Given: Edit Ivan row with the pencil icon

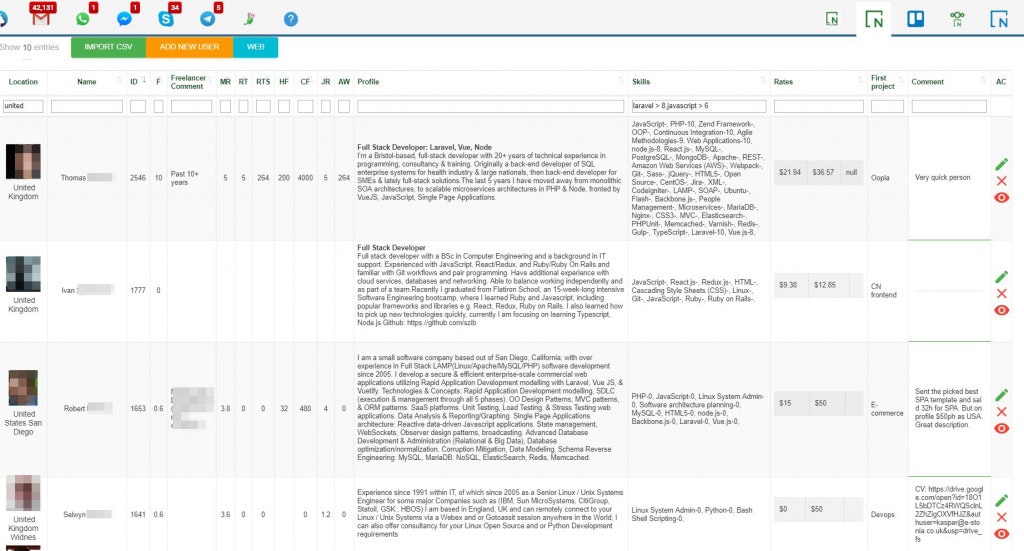Looking at the screenshot, I should (x=1001, y=277).
